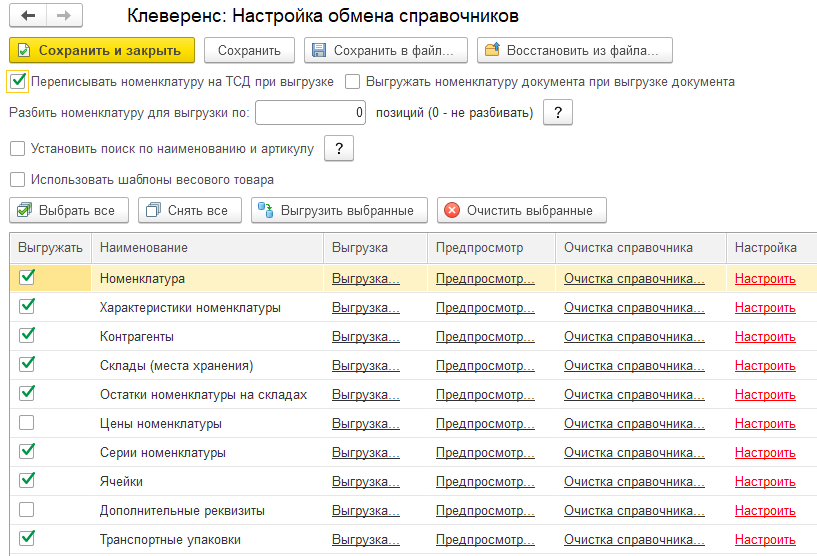Open 'Предпросмотр...' for Ячейки row
This screenshot has width=817, height=556.
pyautogui.click(x=485, y=481)
